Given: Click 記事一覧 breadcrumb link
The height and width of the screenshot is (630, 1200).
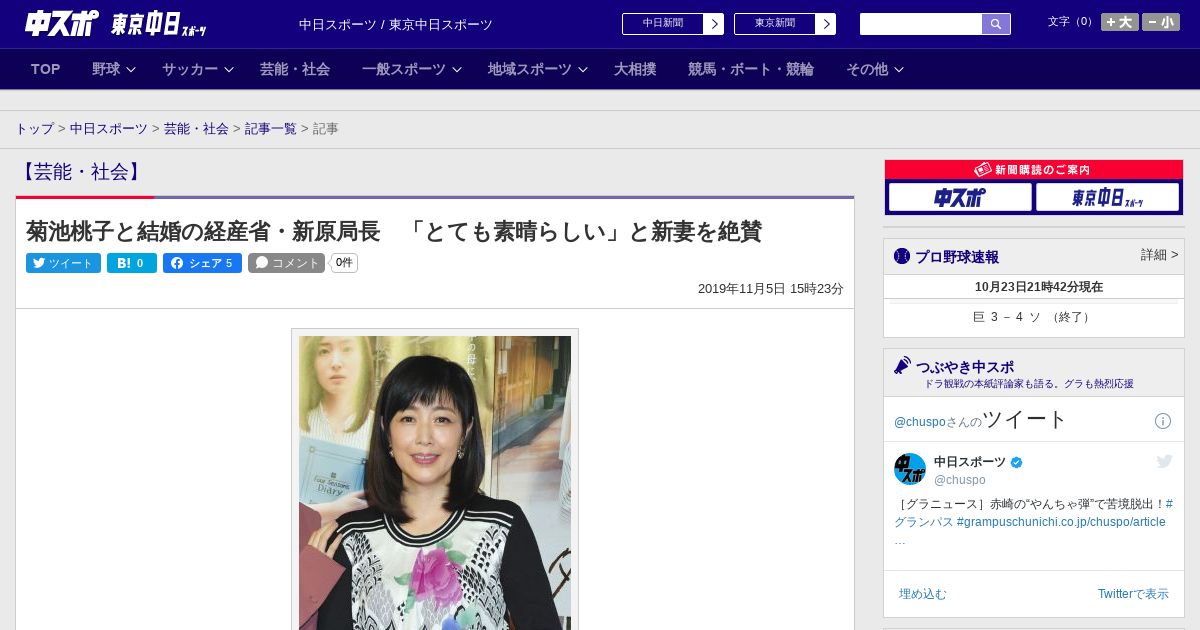Looking at the screenshot, I should point(271,129).
